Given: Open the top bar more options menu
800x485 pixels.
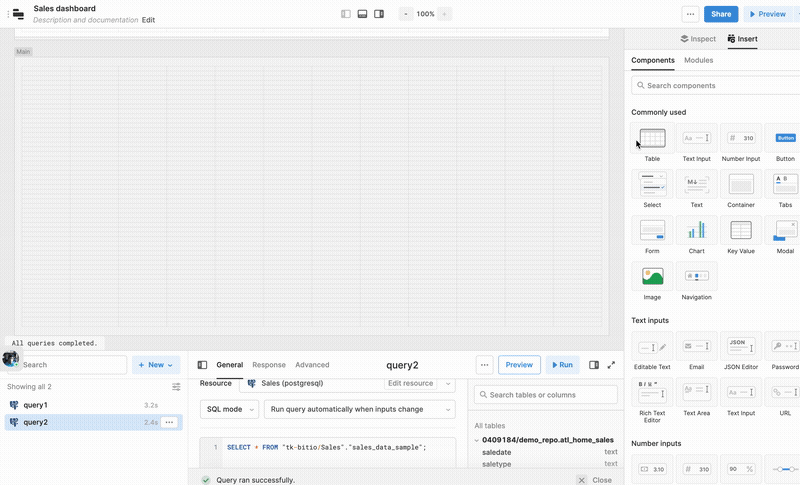Looking at the screenshot, I should coord(690,14).
